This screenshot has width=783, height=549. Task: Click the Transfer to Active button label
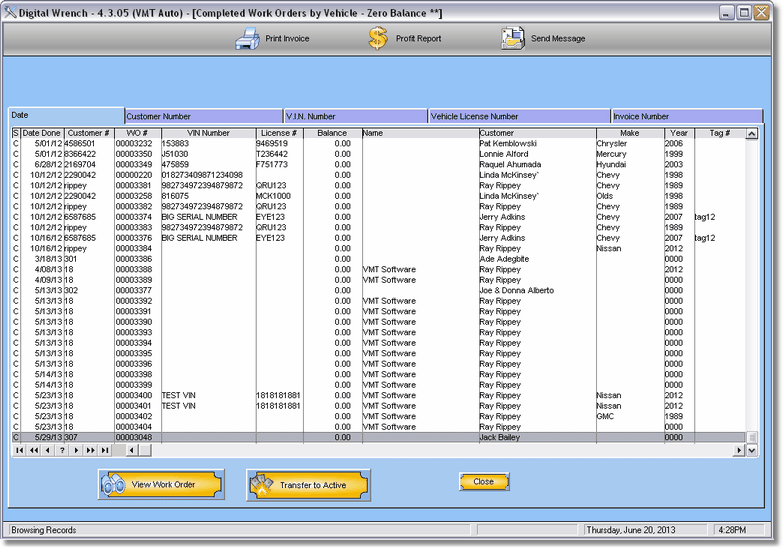pyautogui.click(x=313, y=485)
